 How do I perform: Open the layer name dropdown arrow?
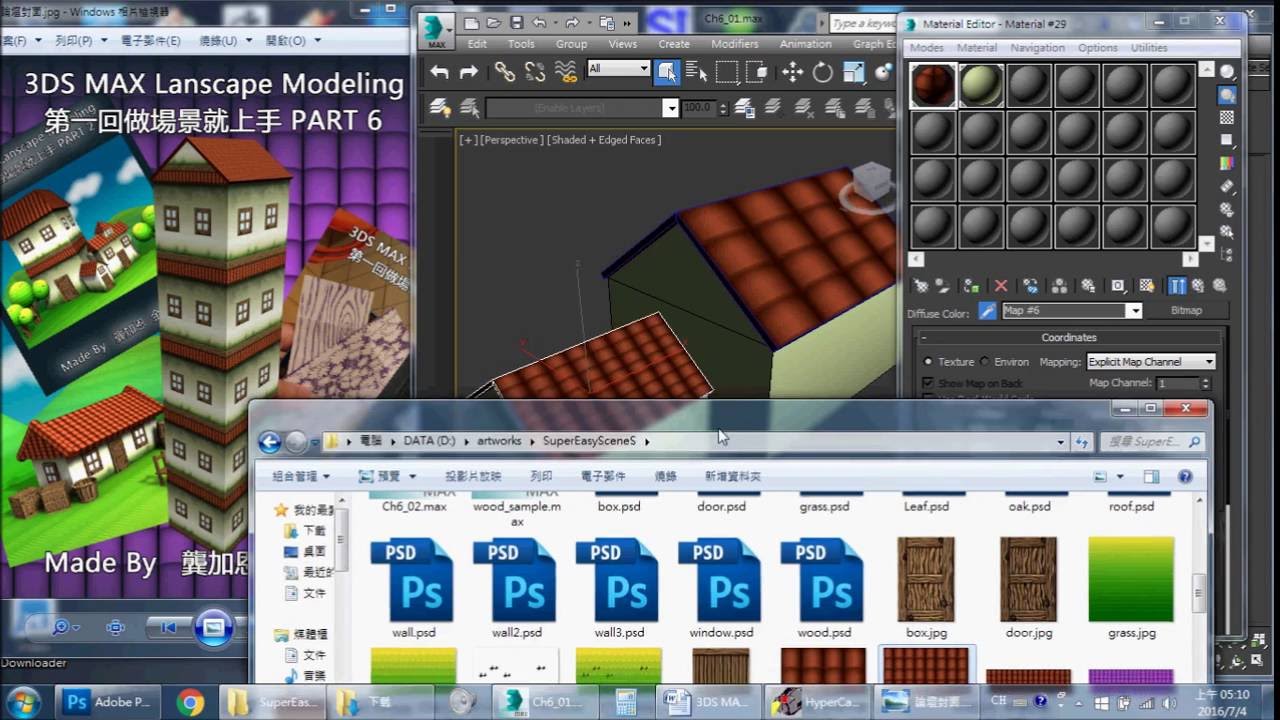670,107
